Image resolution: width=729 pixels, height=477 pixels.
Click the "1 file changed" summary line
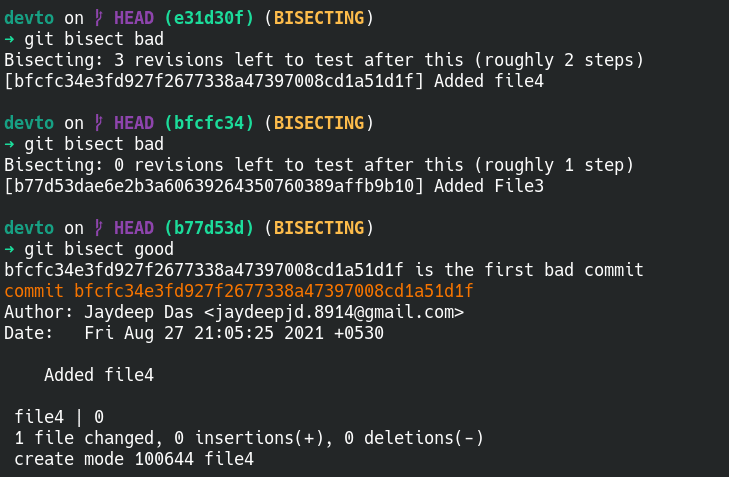click(x=249, y=438)
